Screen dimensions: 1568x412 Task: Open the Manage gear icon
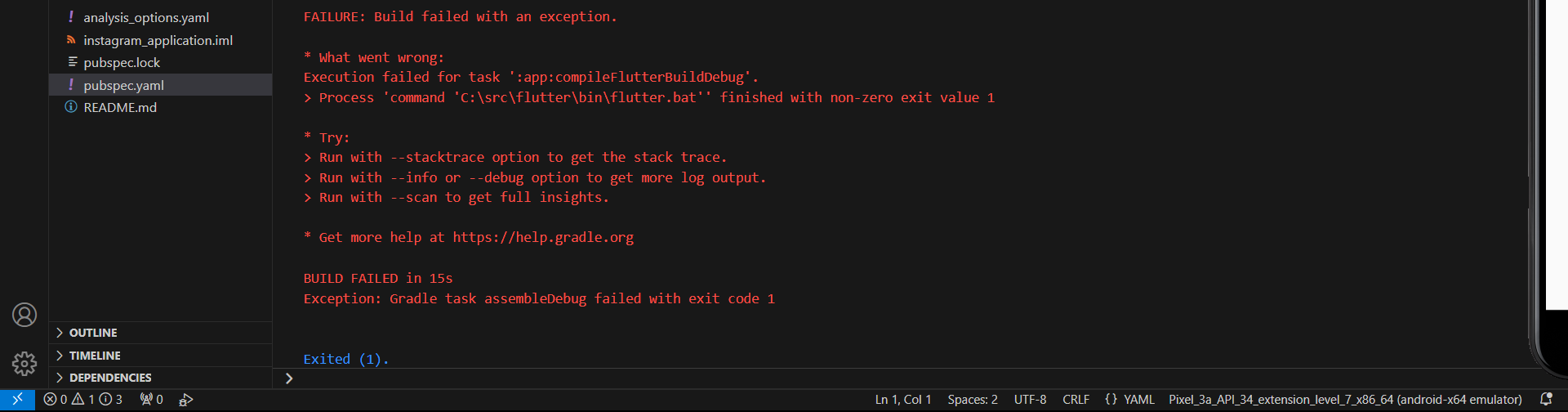coord(24,363)
